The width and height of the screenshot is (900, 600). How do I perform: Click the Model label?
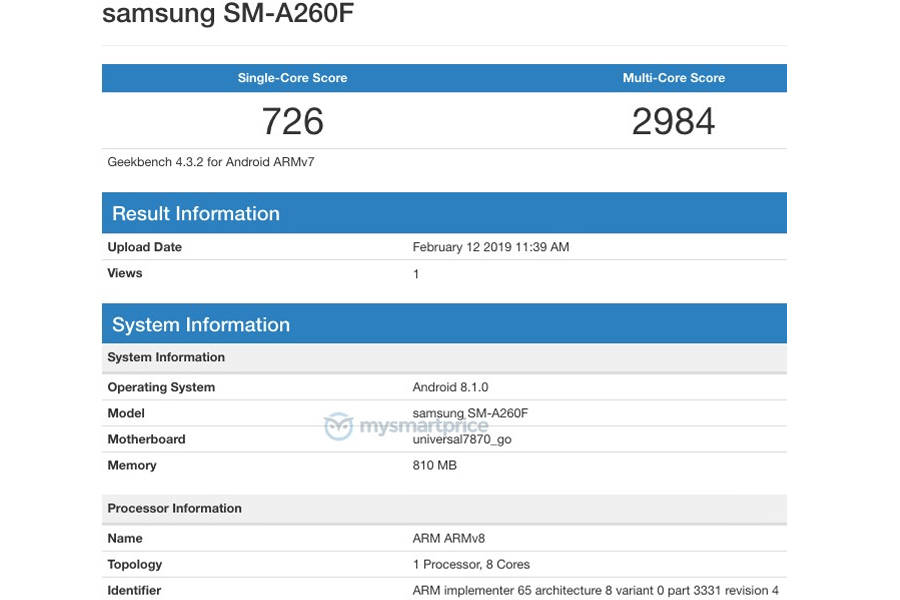126,413
